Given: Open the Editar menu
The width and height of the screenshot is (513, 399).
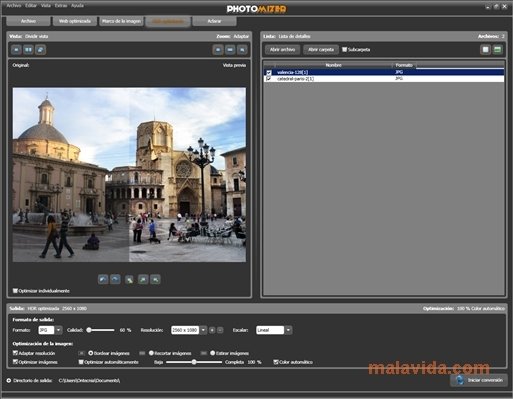Looking at the screenshot, I should (31, 5).
